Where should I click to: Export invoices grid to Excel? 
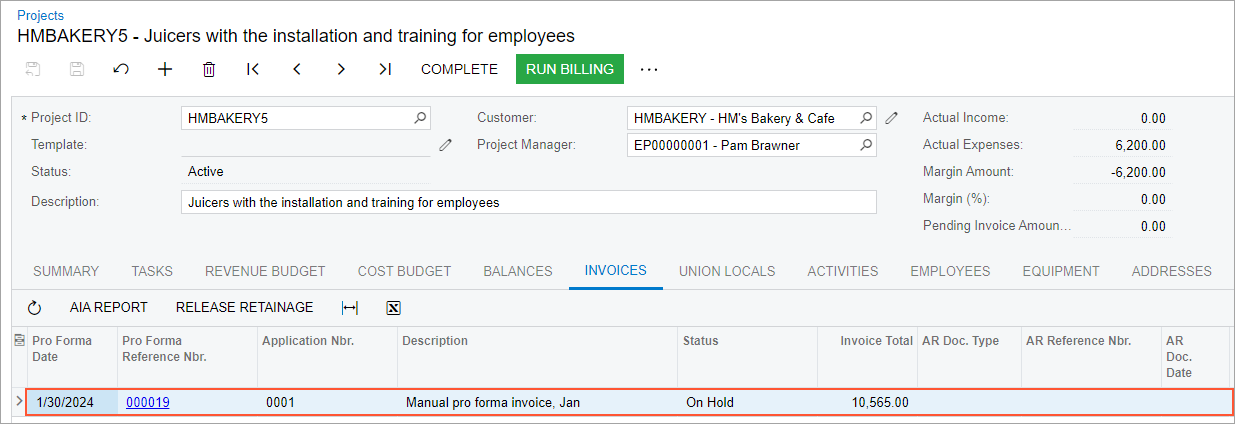(394, 308)
